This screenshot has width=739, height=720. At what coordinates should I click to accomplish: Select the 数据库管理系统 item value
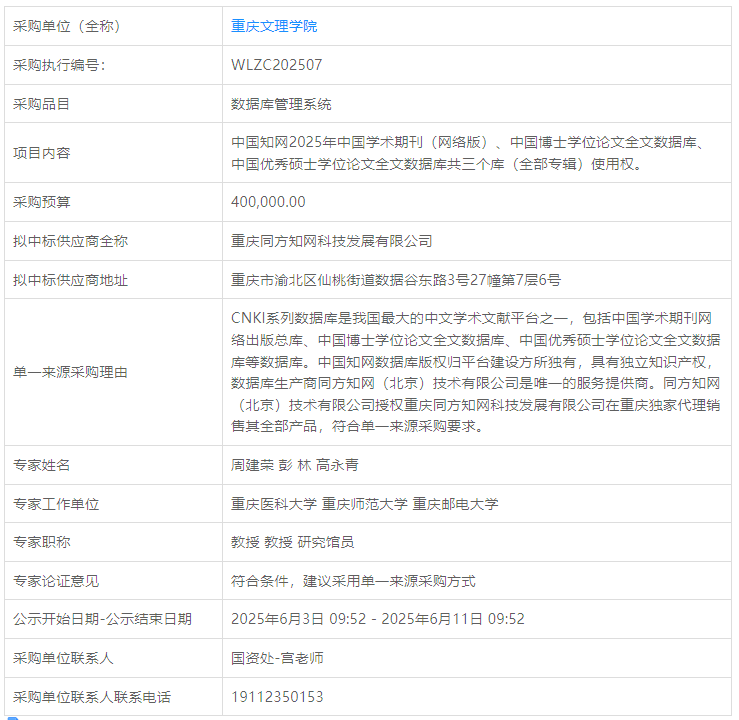[281, 103]
